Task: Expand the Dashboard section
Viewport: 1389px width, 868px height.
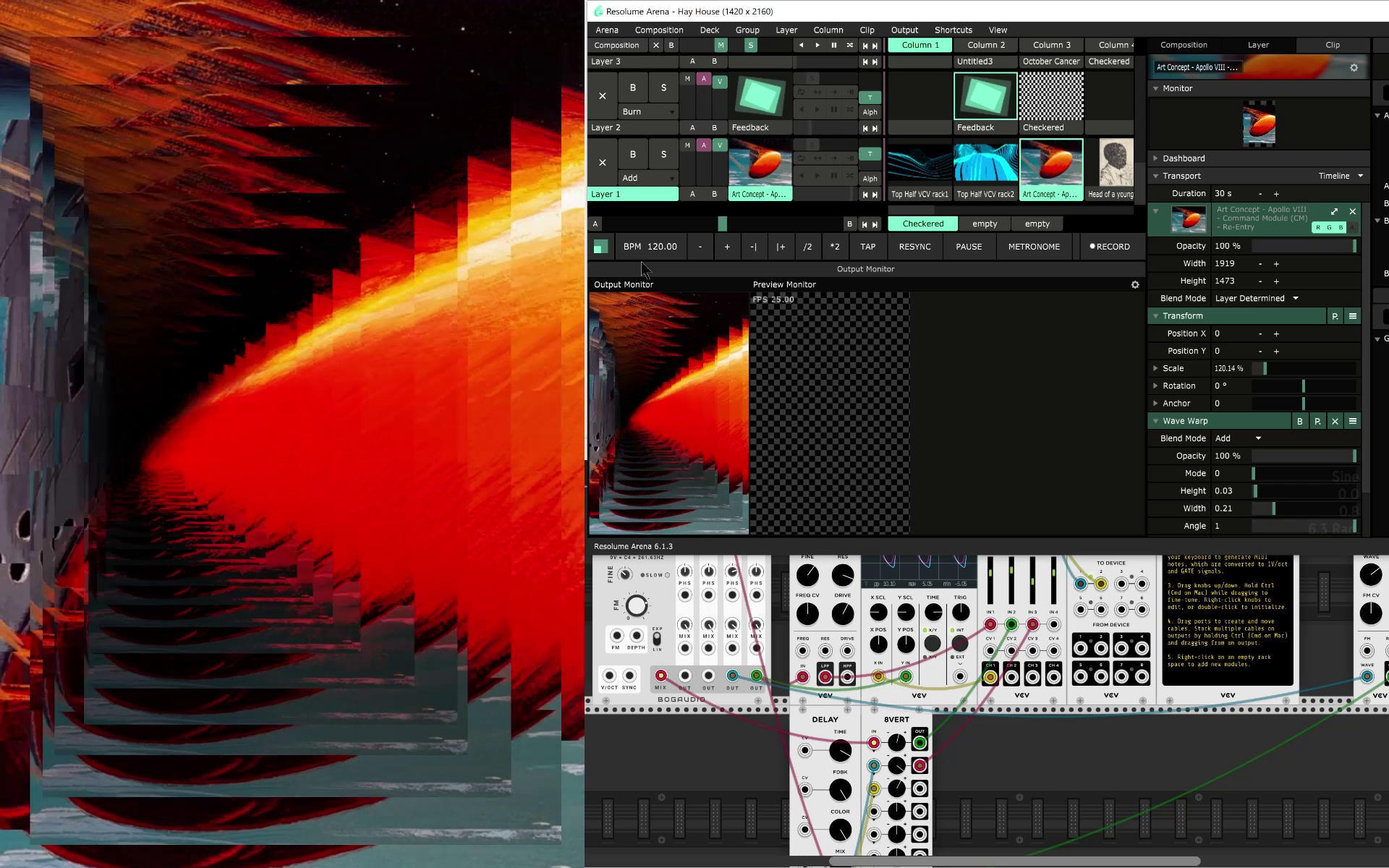Action: pos(1184,158)
